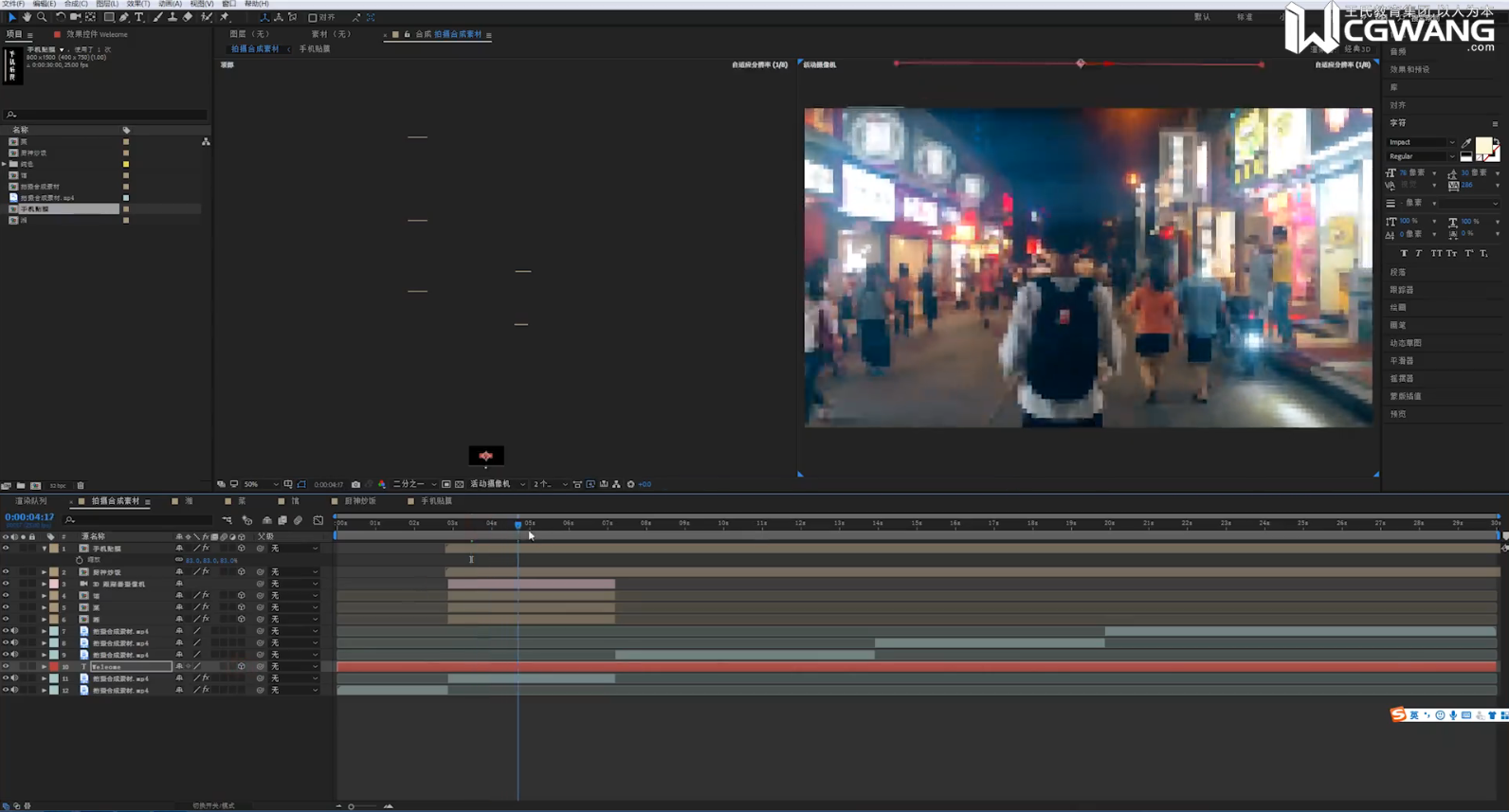The image size is (1509, 812).
Task: Toggle the 对齐 snapping checkbox
Action: click(x=313, y=17)
